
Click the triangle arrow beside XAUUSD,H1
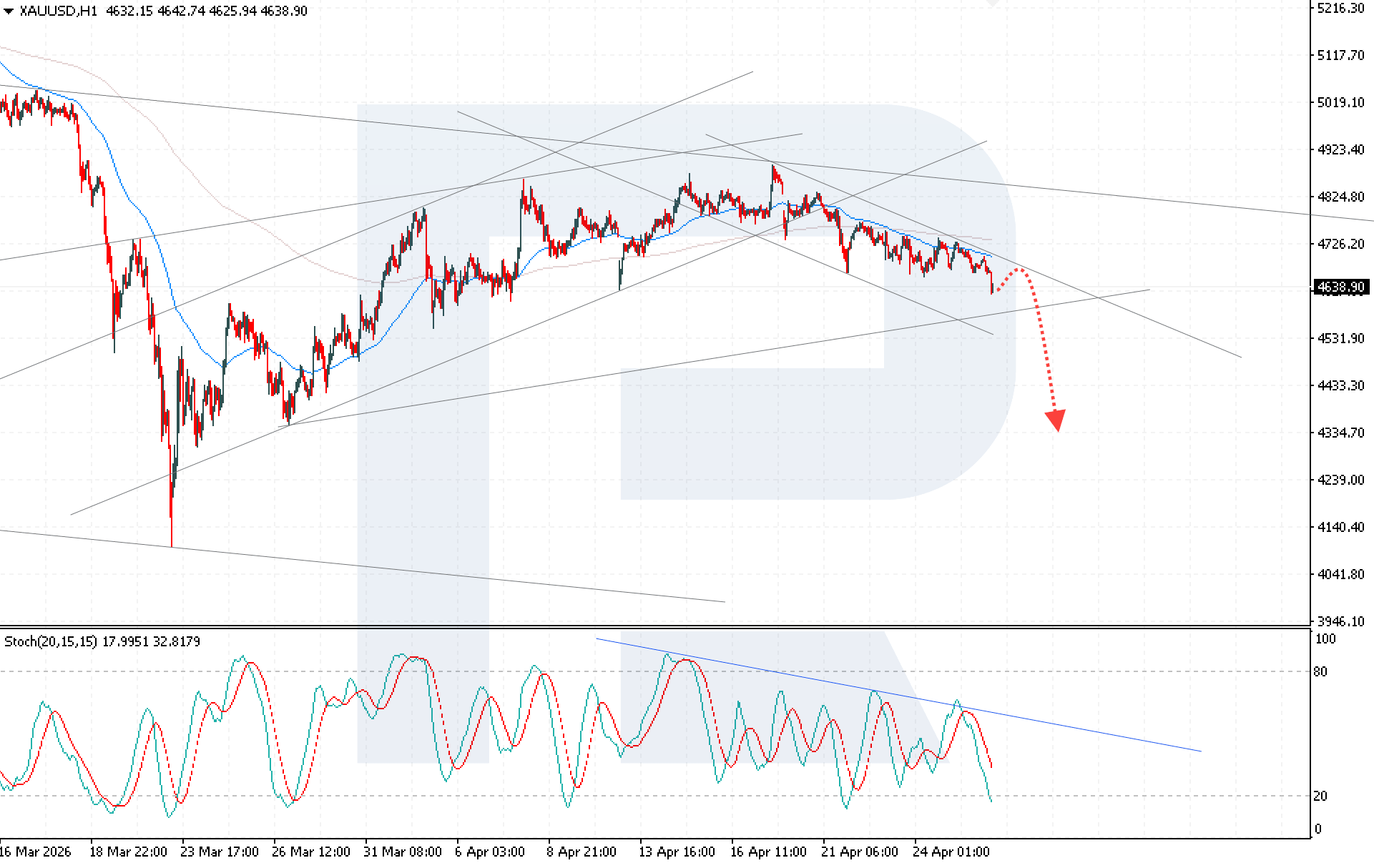[9, 11]
